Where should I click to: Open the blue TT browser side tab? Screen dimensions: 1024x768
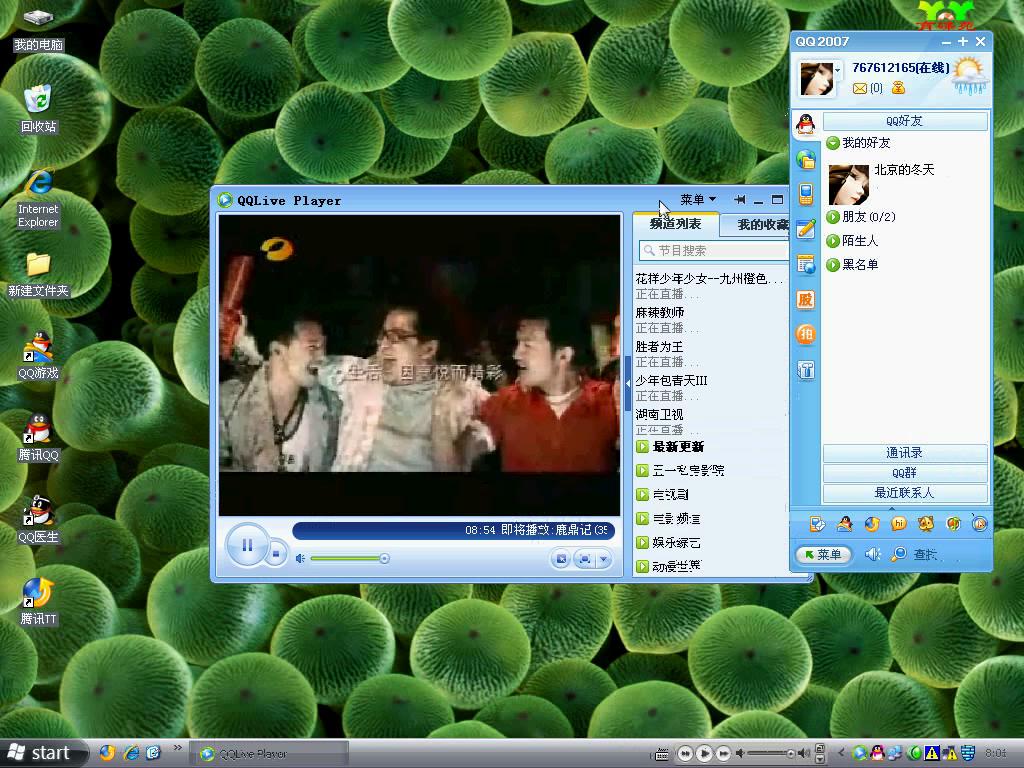click(x=806, y=370)
